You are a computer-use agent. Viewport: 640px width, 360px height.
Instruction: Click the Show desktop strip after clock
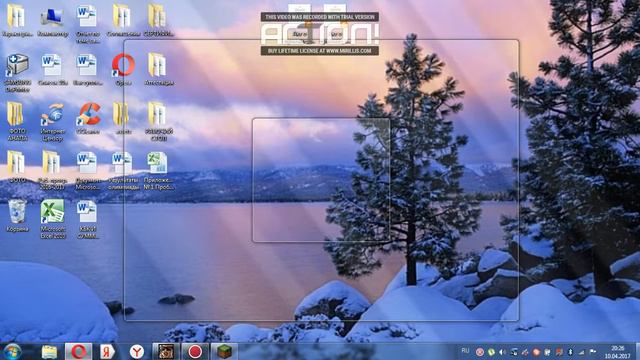point(637,351)
